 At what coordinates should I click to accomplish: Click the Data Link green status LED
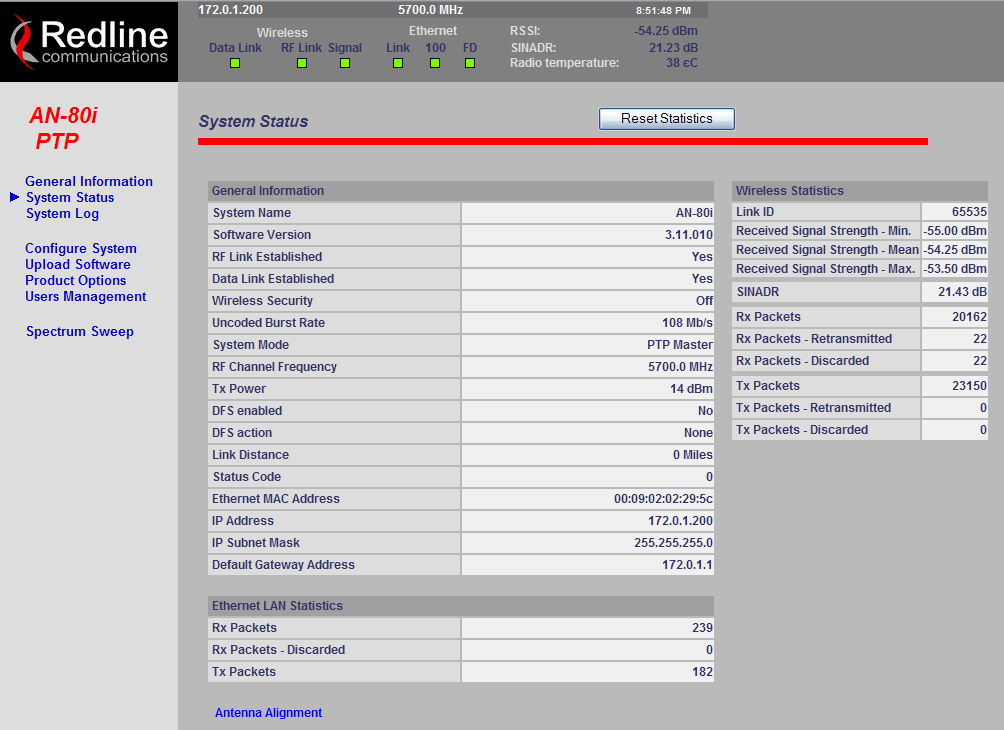(235, 63)
